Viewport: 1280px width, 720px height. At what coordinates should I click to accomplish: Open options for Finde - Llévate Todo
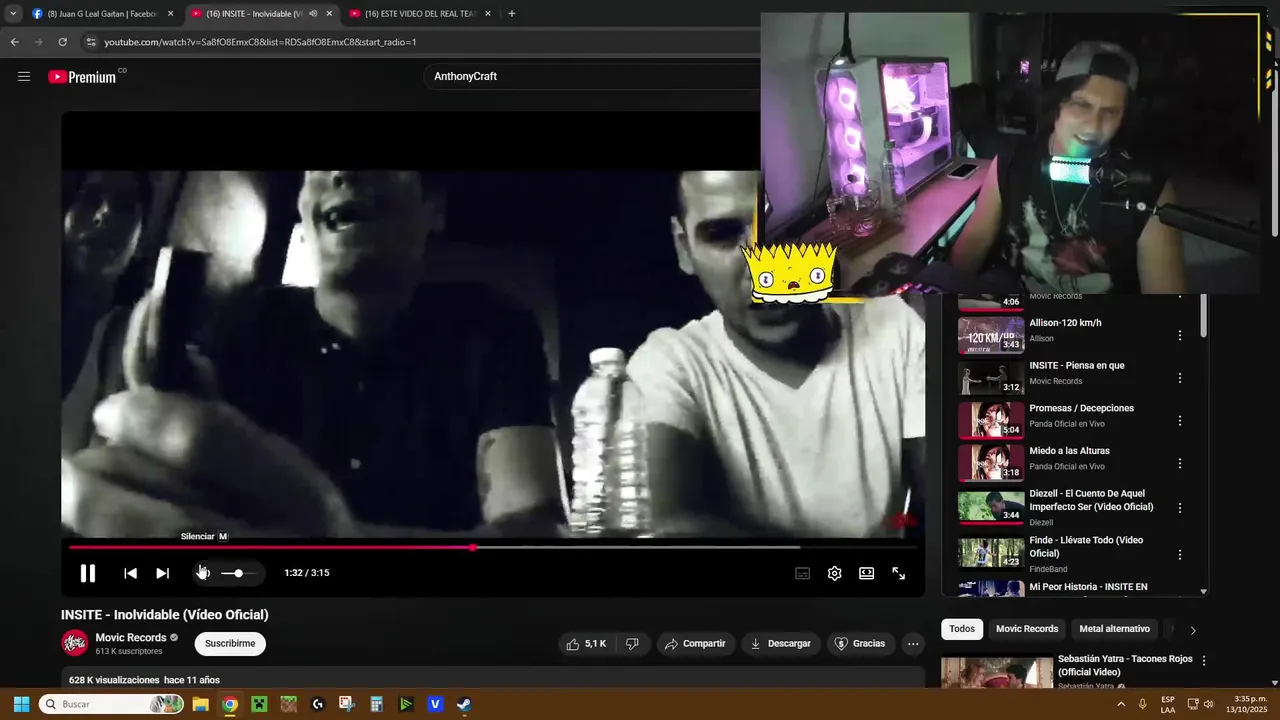(1180, 555)
